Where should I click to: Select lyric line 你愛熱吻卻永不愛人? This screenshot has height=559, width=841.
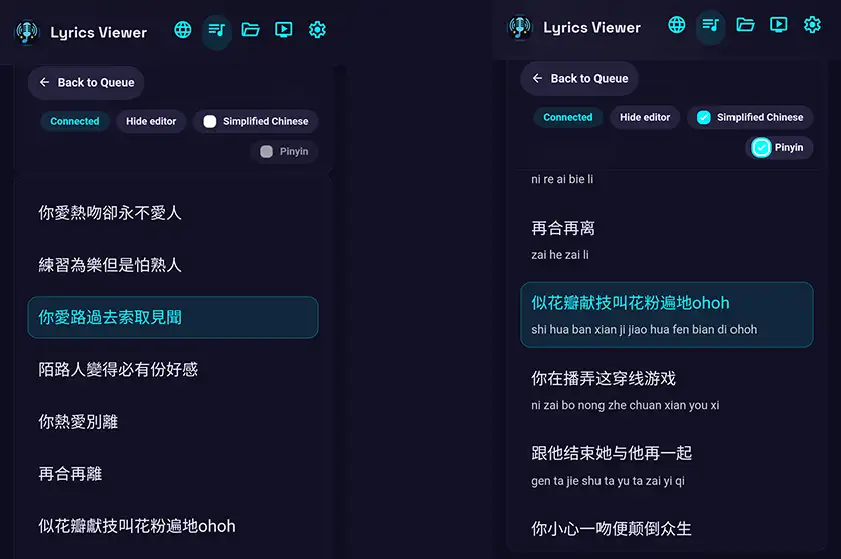(110, 213)
